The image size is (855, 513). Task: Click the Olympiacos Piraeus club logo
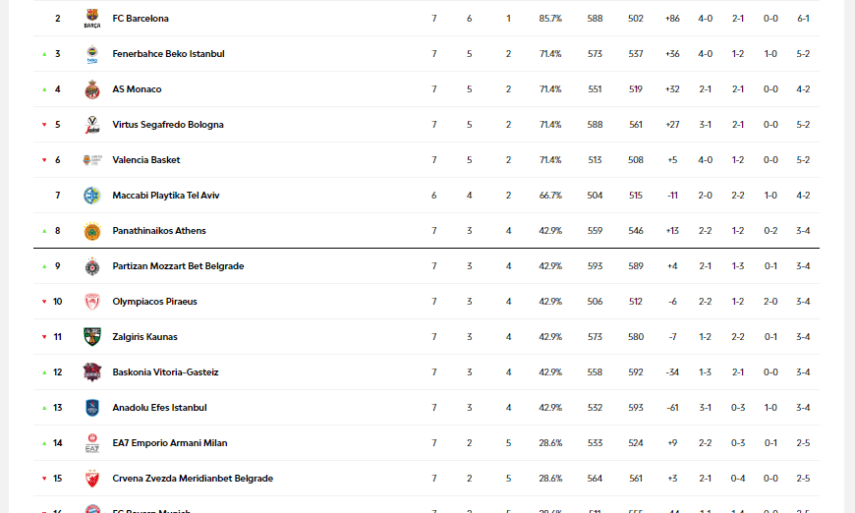(x=92, y=301)
